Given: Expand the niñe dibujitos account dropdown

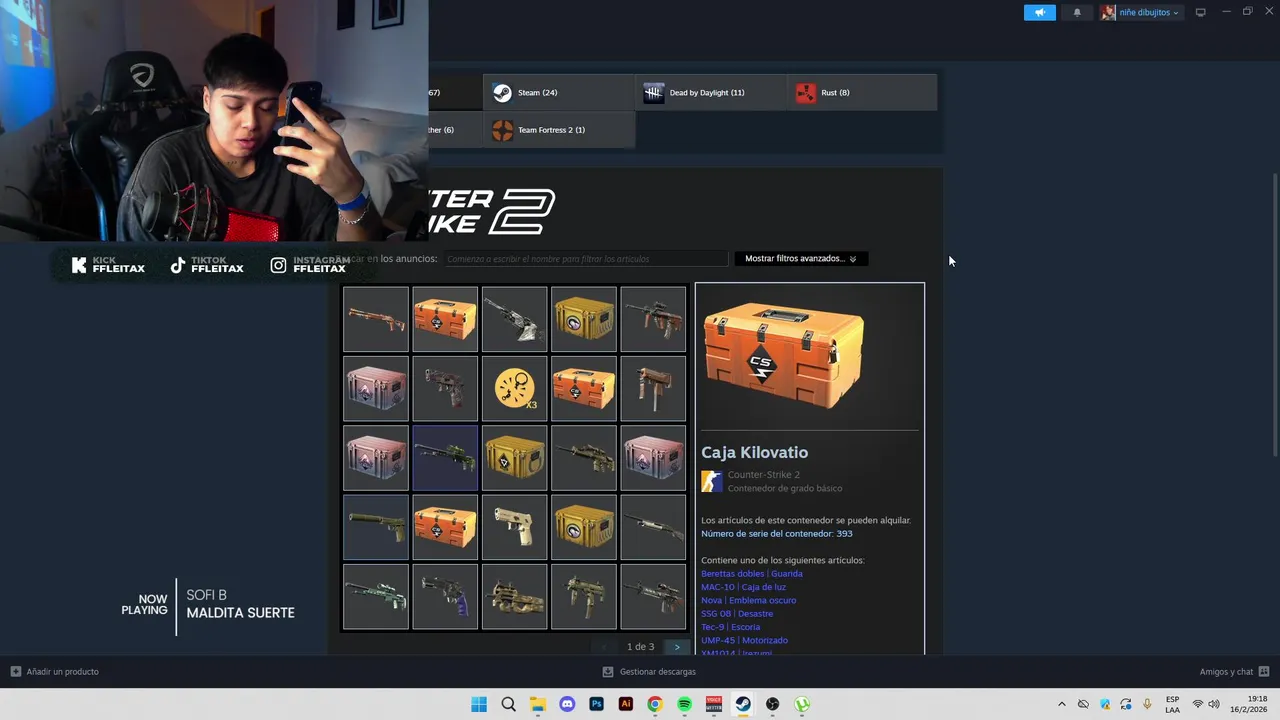Looking at the screenshot, I should 1149,12.
